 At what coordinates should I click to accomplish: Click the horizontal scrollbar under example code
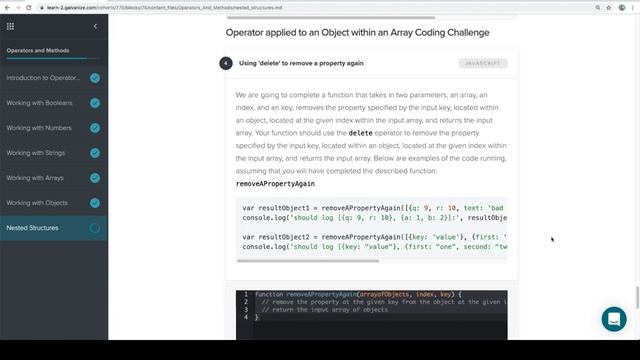coord(308,261)
